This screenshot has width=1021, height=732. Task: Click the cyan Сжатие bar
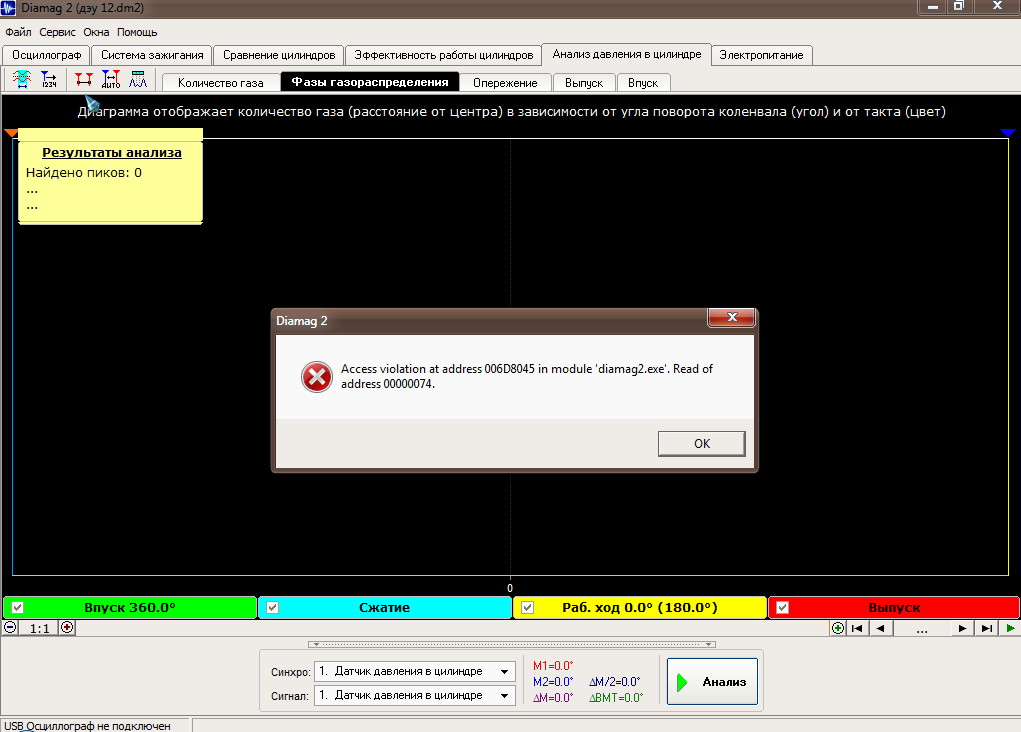coord(385,608)
